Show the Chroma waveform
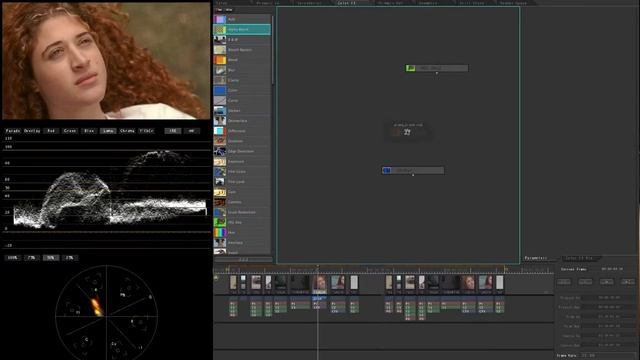Viewport: 640px width, 360px height. 127,131
